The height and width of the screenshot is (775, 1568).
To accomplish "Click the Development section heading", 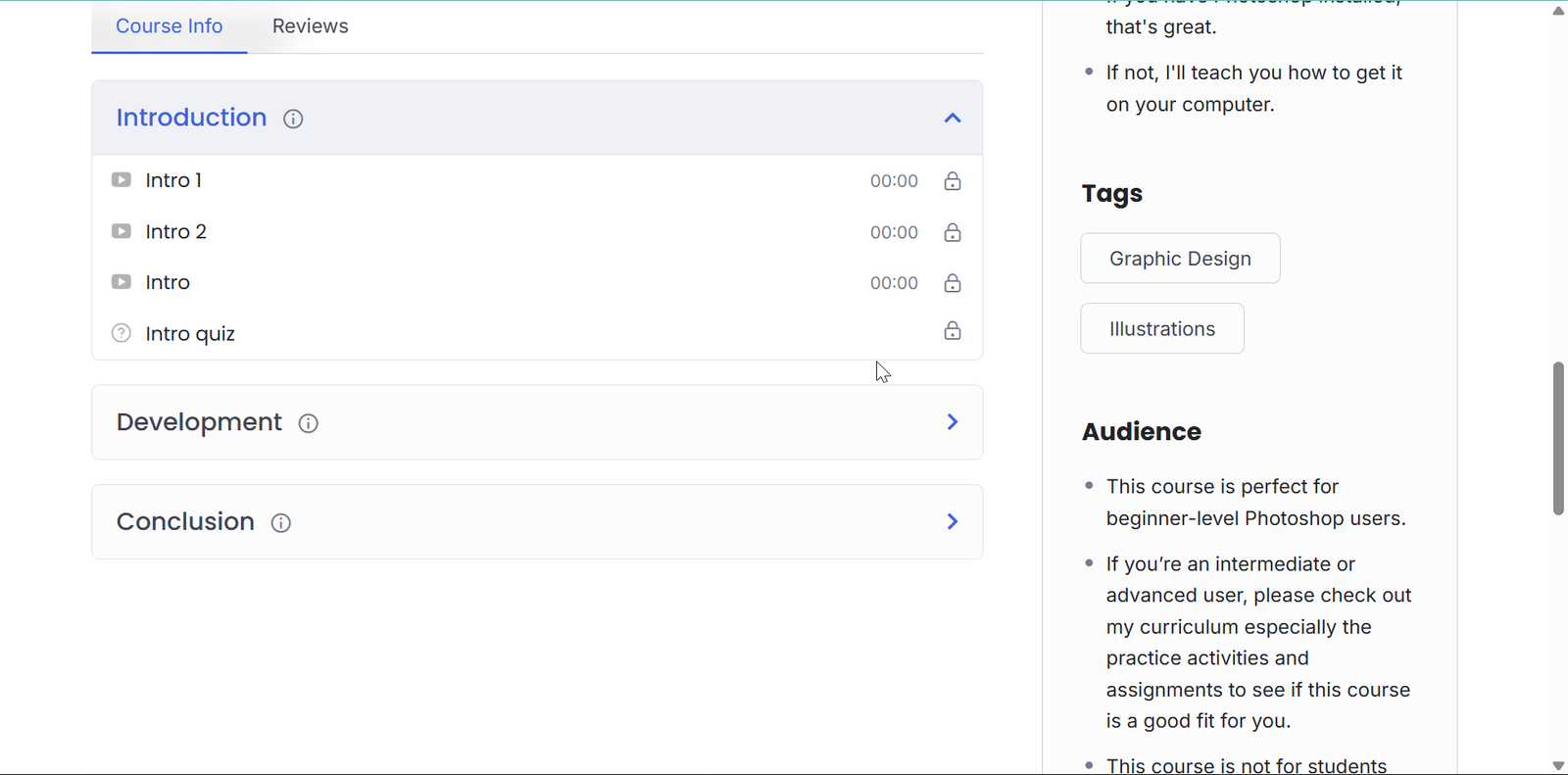I will tap(199, 422).
